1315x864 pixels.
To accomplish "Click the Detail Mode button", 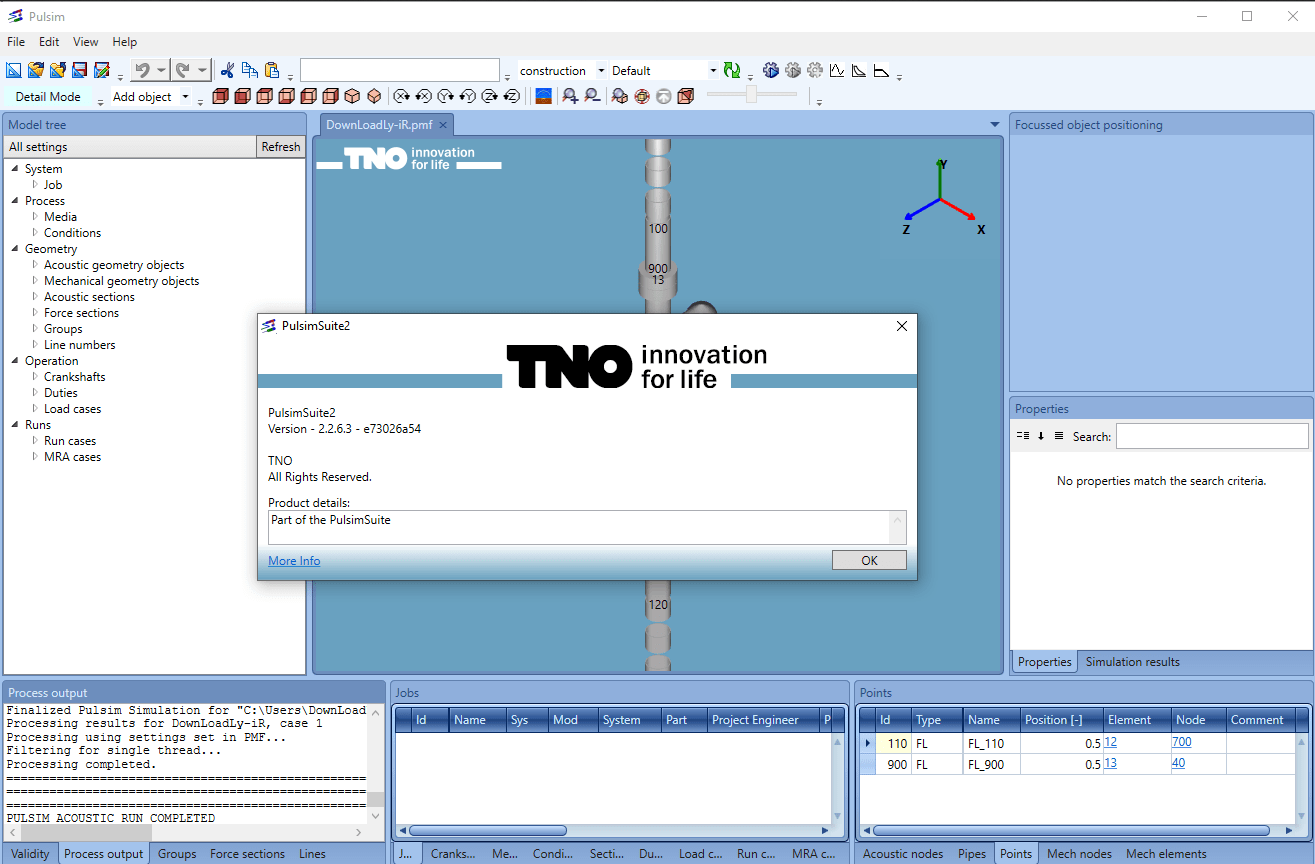I will point(48,97).
